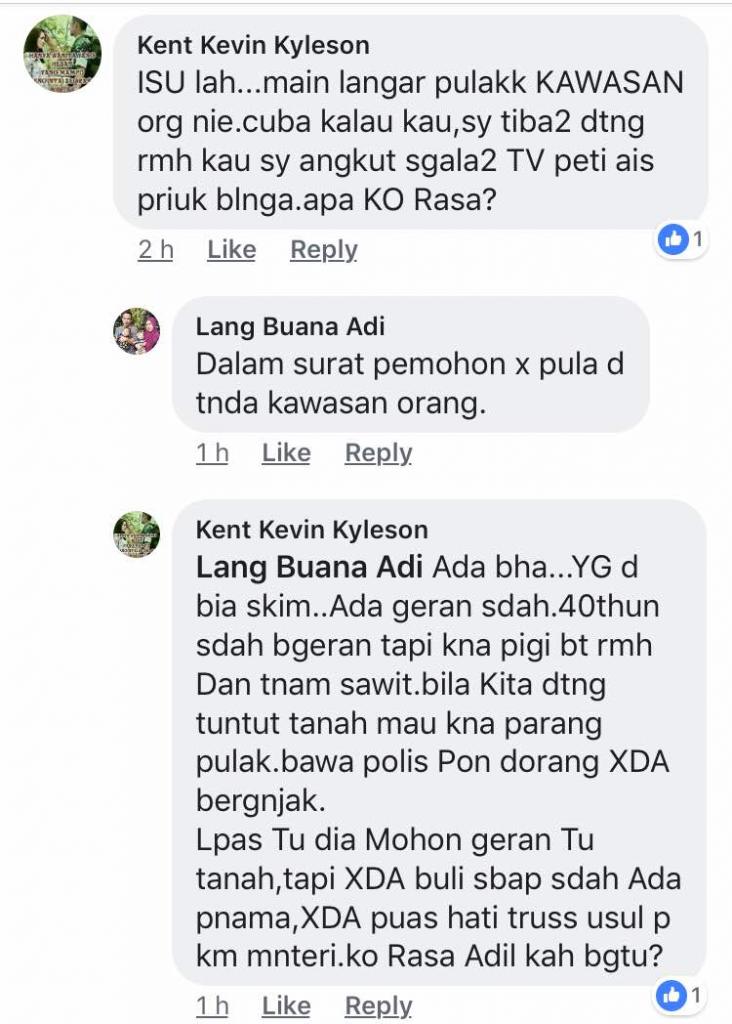Screen dimensions: 732x1024
Task: Like Kent Kevin Kyleson's first comment
Action: coord(231,249)
